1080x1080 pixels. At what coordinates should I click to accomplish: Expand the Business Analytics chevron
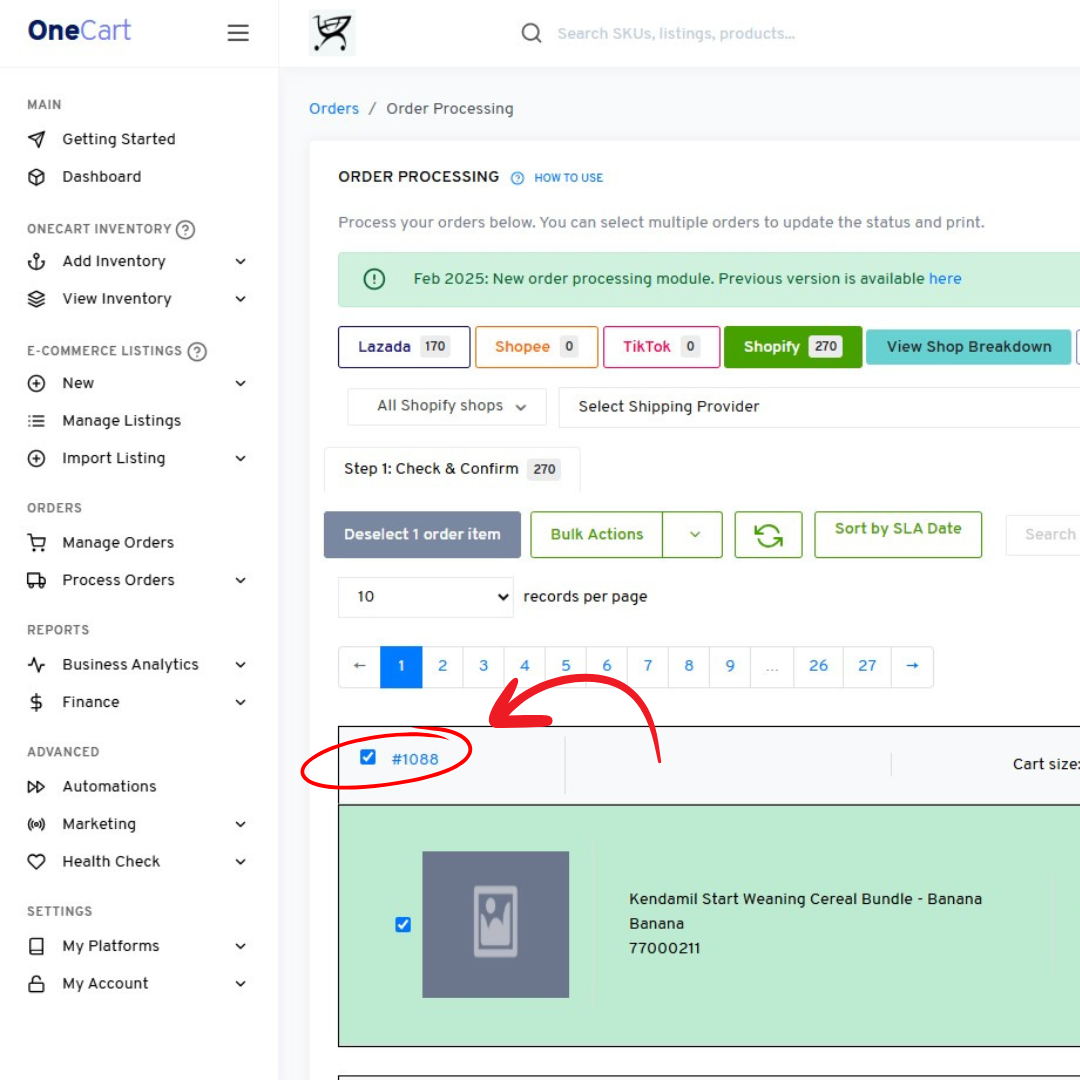[240, 665]
